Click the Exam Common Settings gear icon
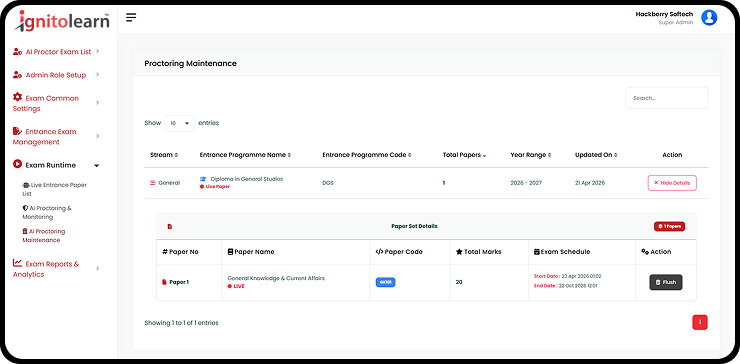The width and height of the screenshot is (740, 364). click(x=17, y=97)
